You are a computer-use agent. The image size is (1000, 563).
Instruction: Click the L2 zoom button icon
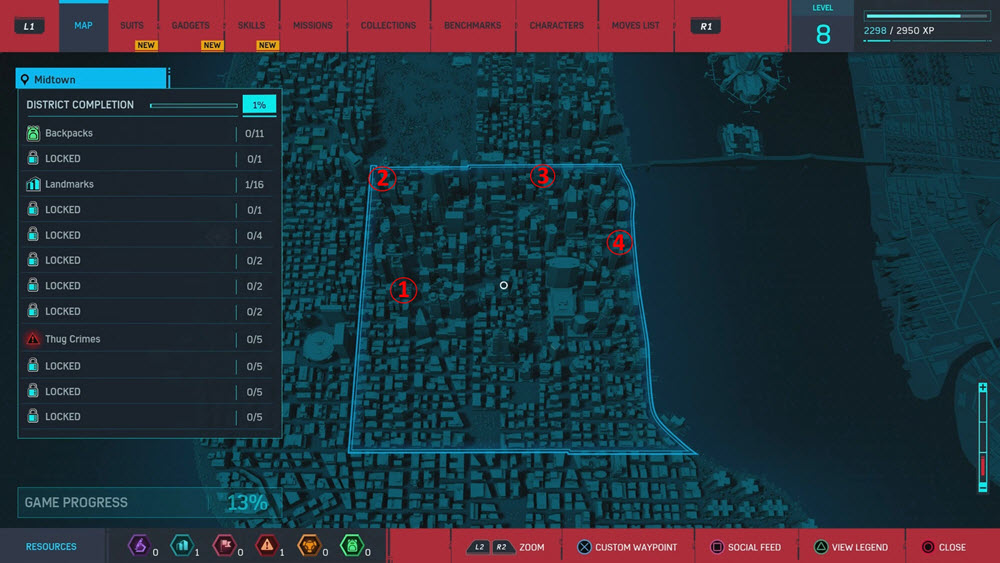(x=480, y=547)
